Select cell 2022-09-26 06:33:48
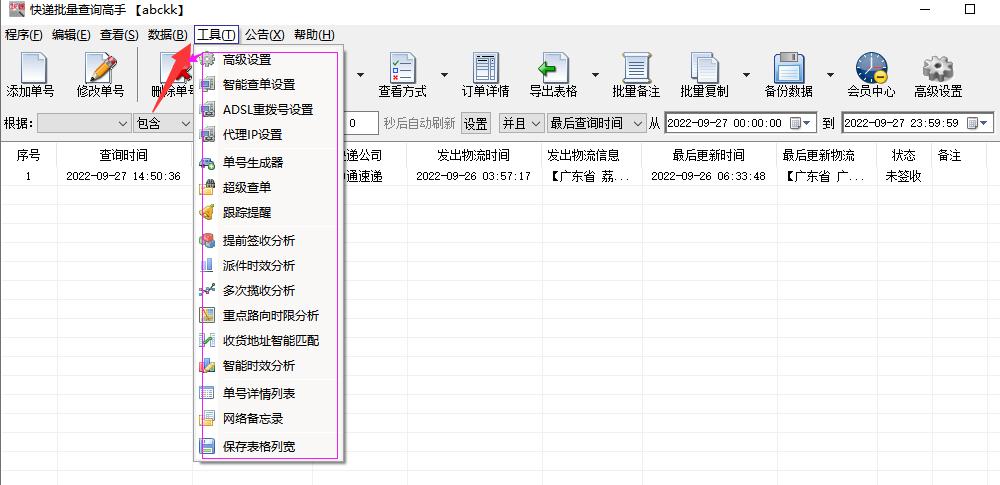Screen dimensions: 1000x485 coord(709,177)
